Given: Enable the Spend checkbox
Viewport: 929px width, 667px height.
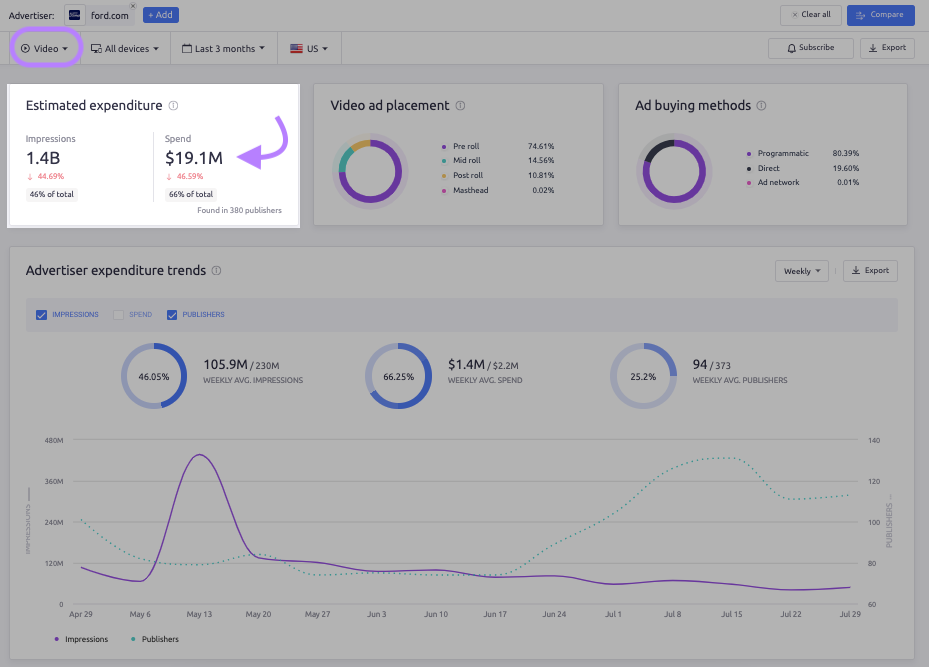Looking at the screenshot, I should click(x=119, y=314).
